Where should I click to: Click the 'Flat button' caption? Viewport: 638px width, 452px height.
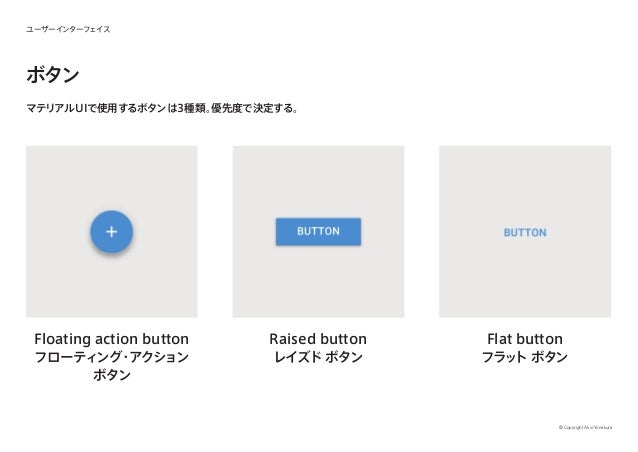coord(525,338)
